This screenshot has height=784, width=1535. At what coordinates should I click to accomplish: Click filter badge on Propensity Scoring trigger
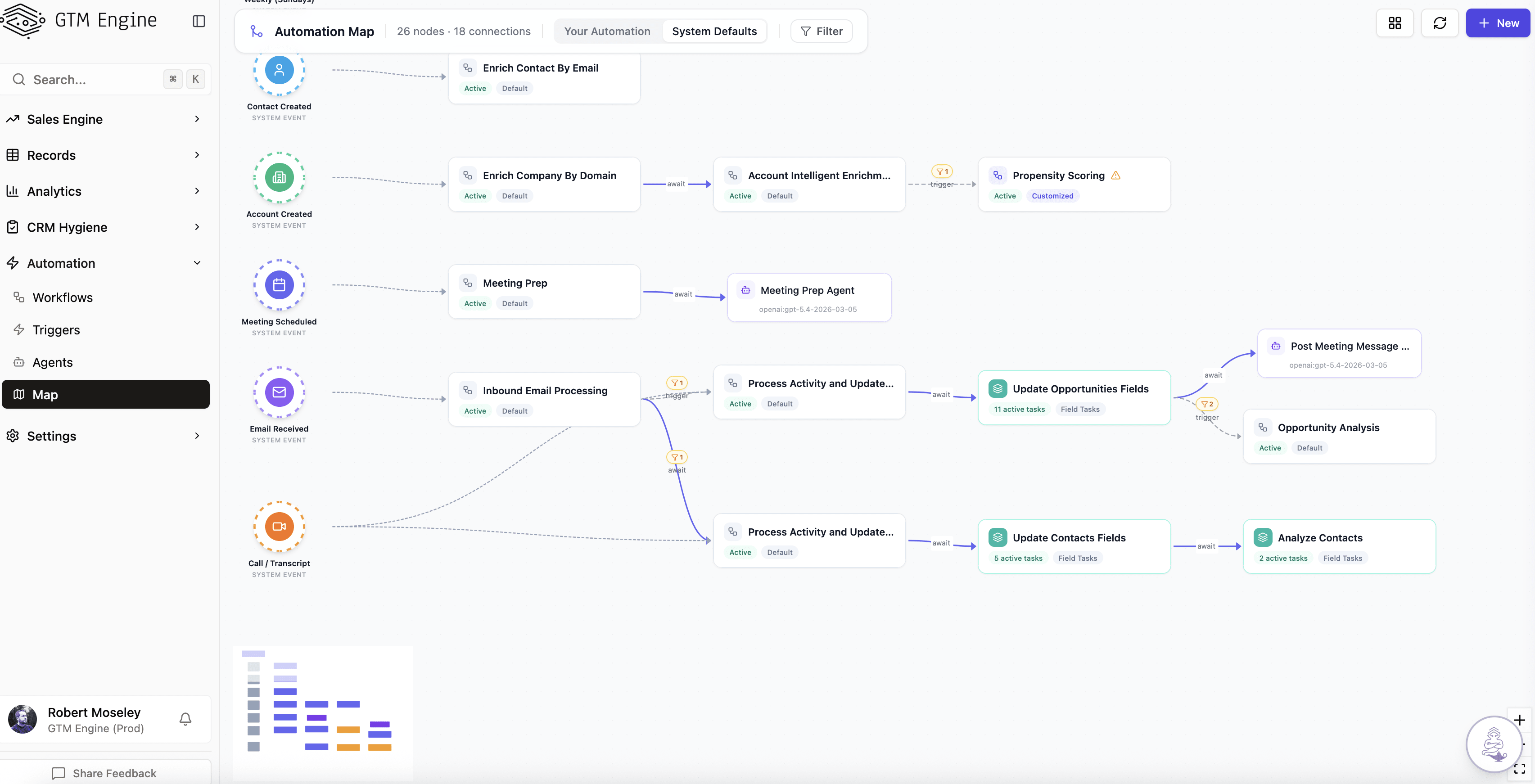coord(942,171)
